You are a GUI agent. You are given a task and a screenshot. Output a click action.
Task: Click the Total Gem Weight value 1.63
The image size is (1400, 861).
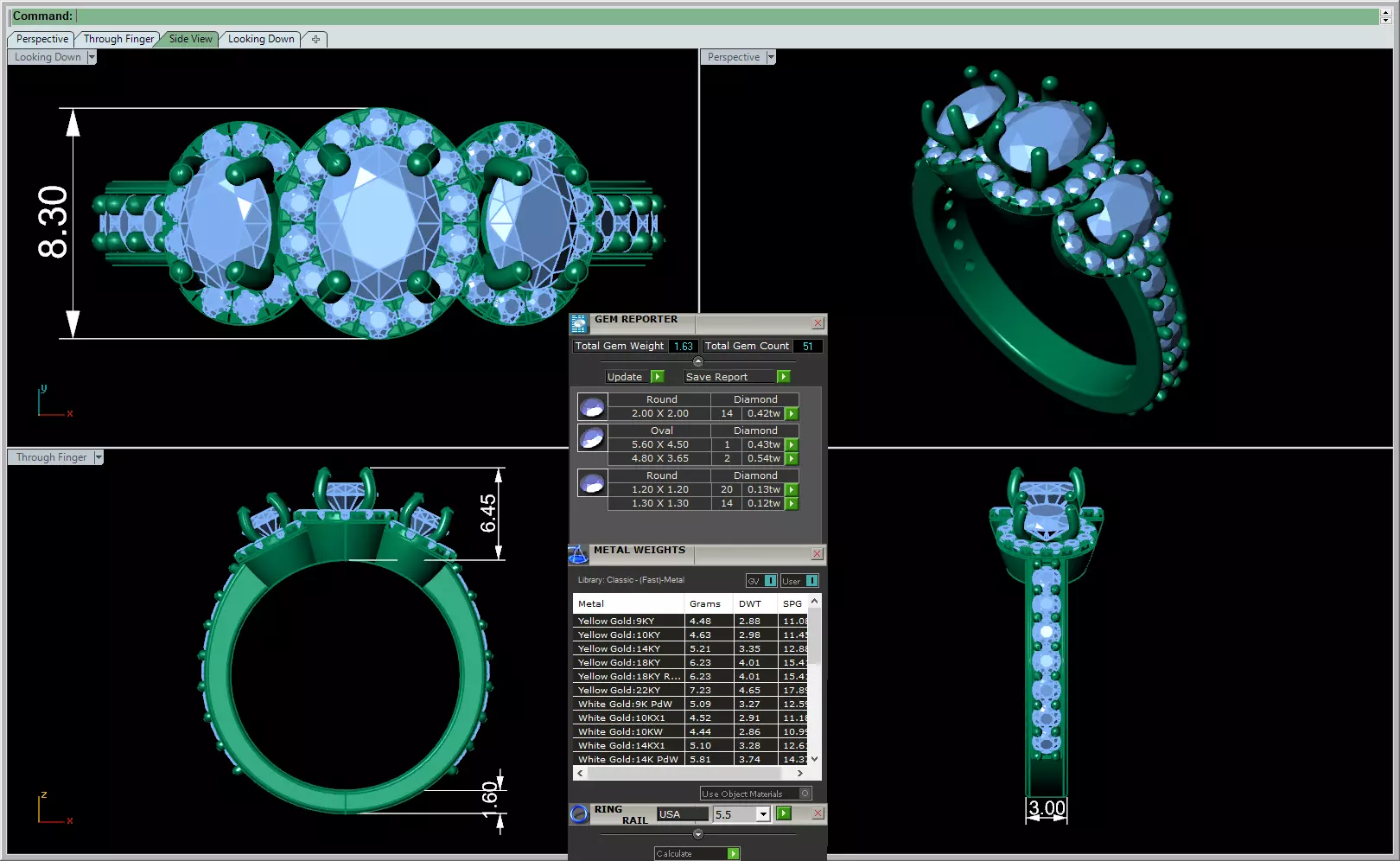coord(684,346)
